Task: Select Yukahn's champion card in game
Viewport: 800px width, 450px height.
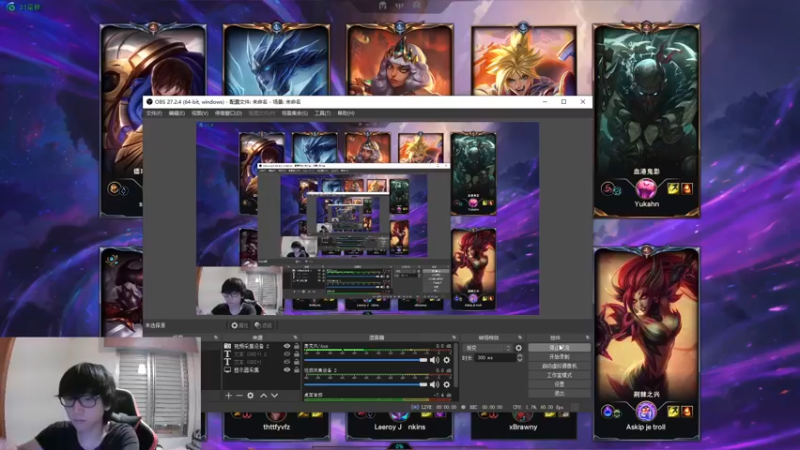Action: coord(646,121)
